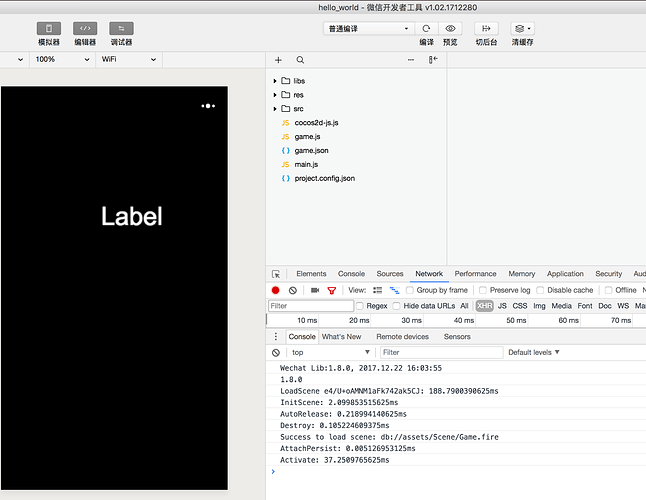Toggle capture screenshots camera icon
The height and width of the screenshot is (500, 646).
(315, 290)
